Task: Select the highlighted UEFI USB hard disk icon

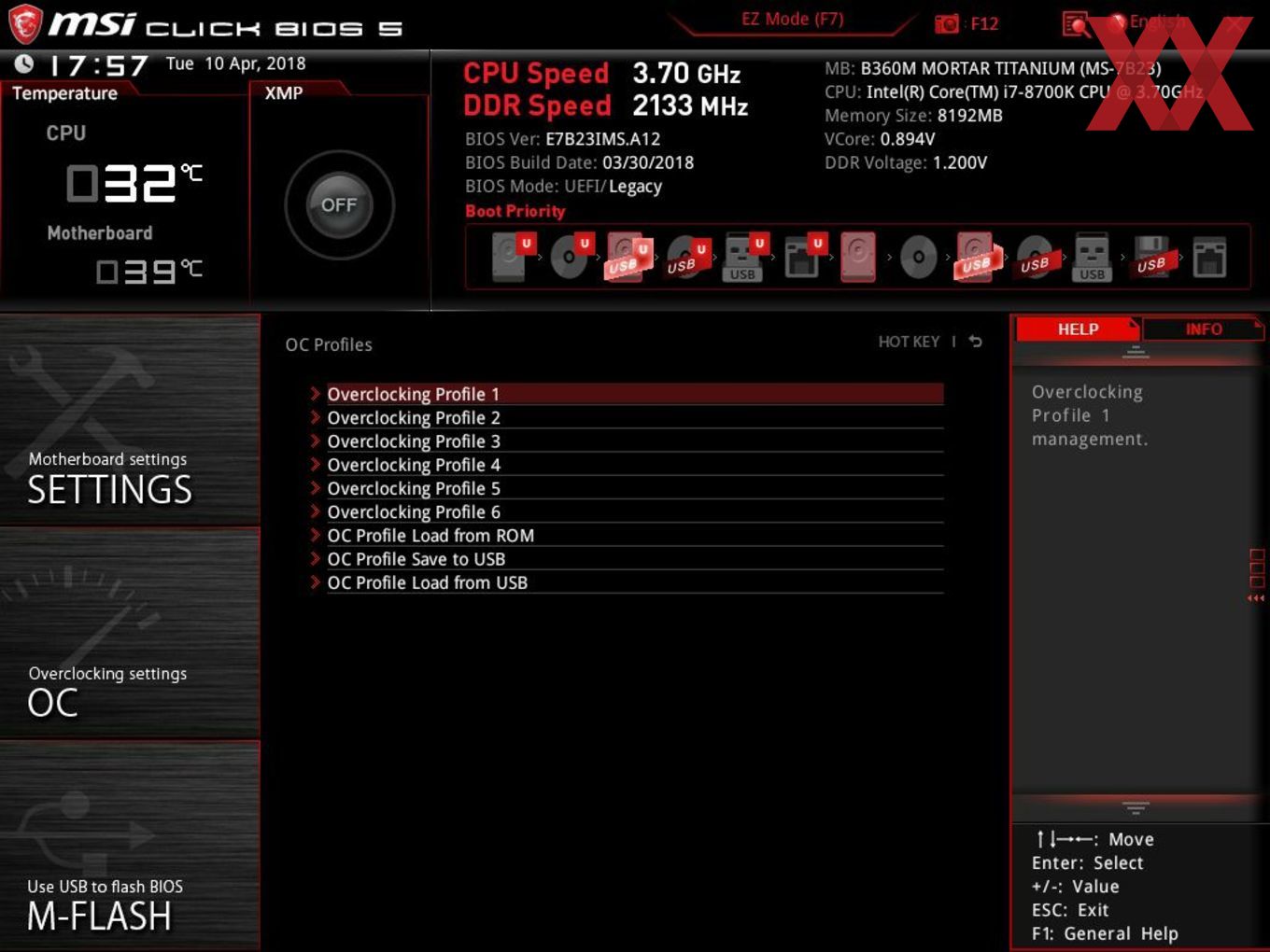Action: [628, 257]
